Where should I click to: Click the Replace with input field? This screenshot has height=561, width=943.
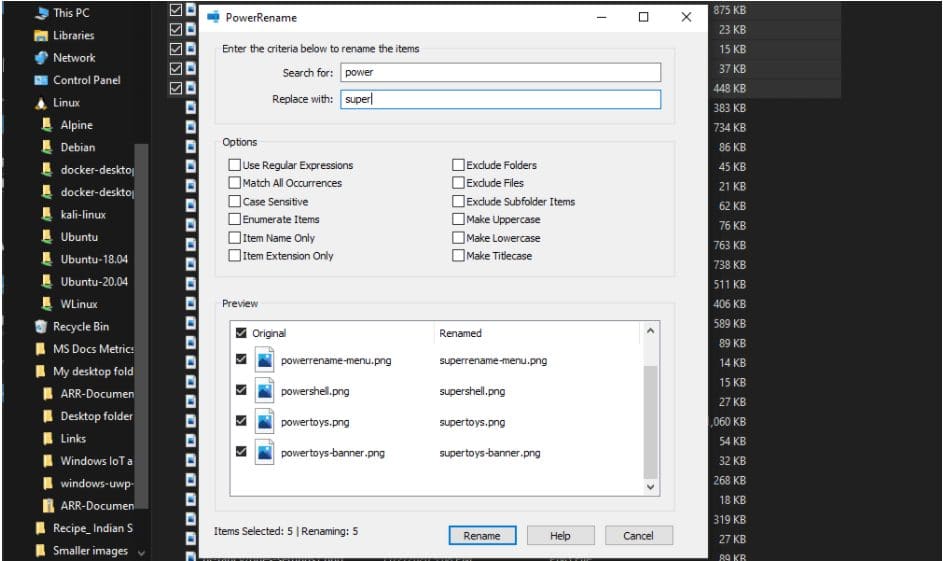click(500, 99)
